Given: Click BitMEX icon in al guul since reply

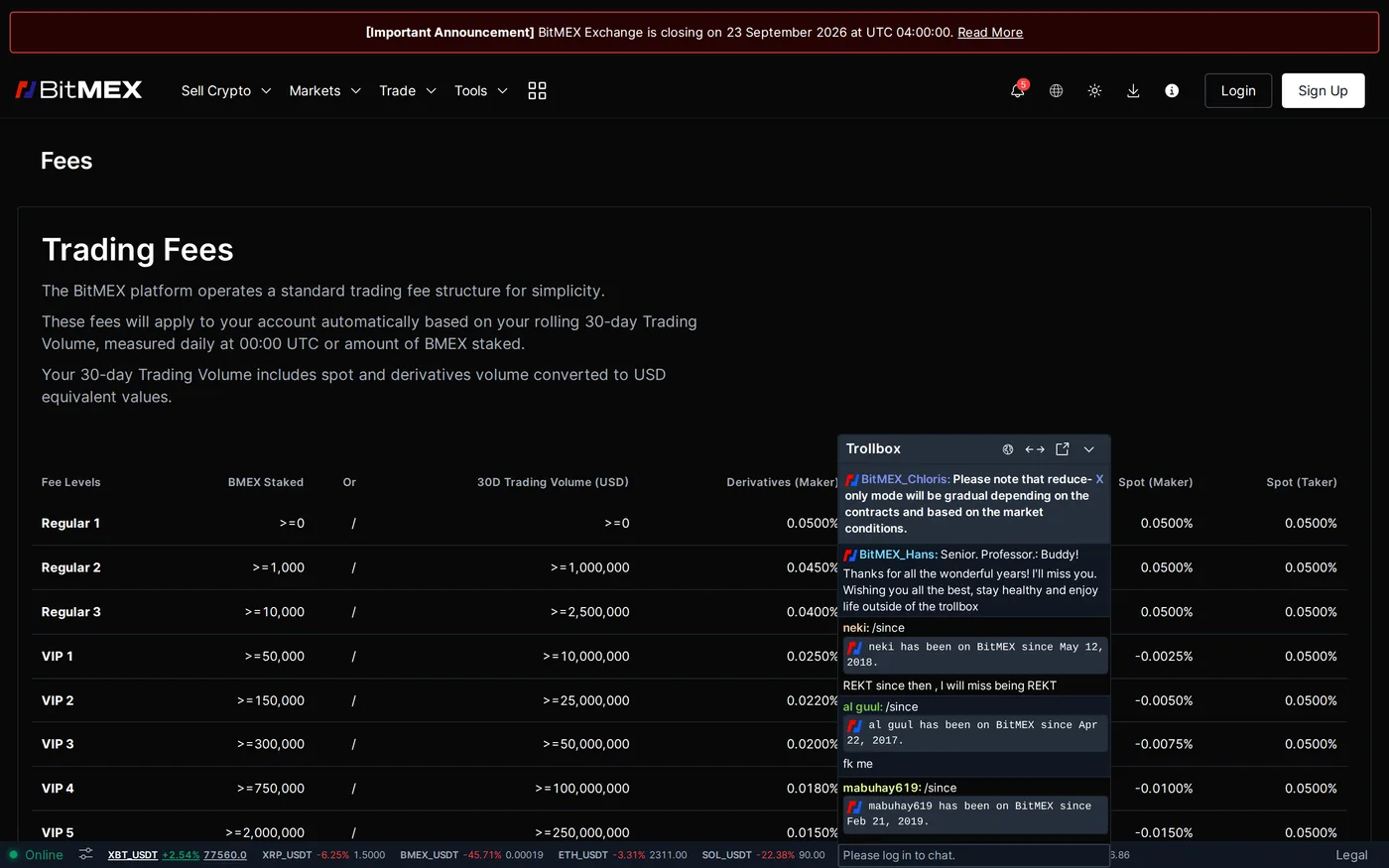Looking at the screenshot, I should 854,725.
